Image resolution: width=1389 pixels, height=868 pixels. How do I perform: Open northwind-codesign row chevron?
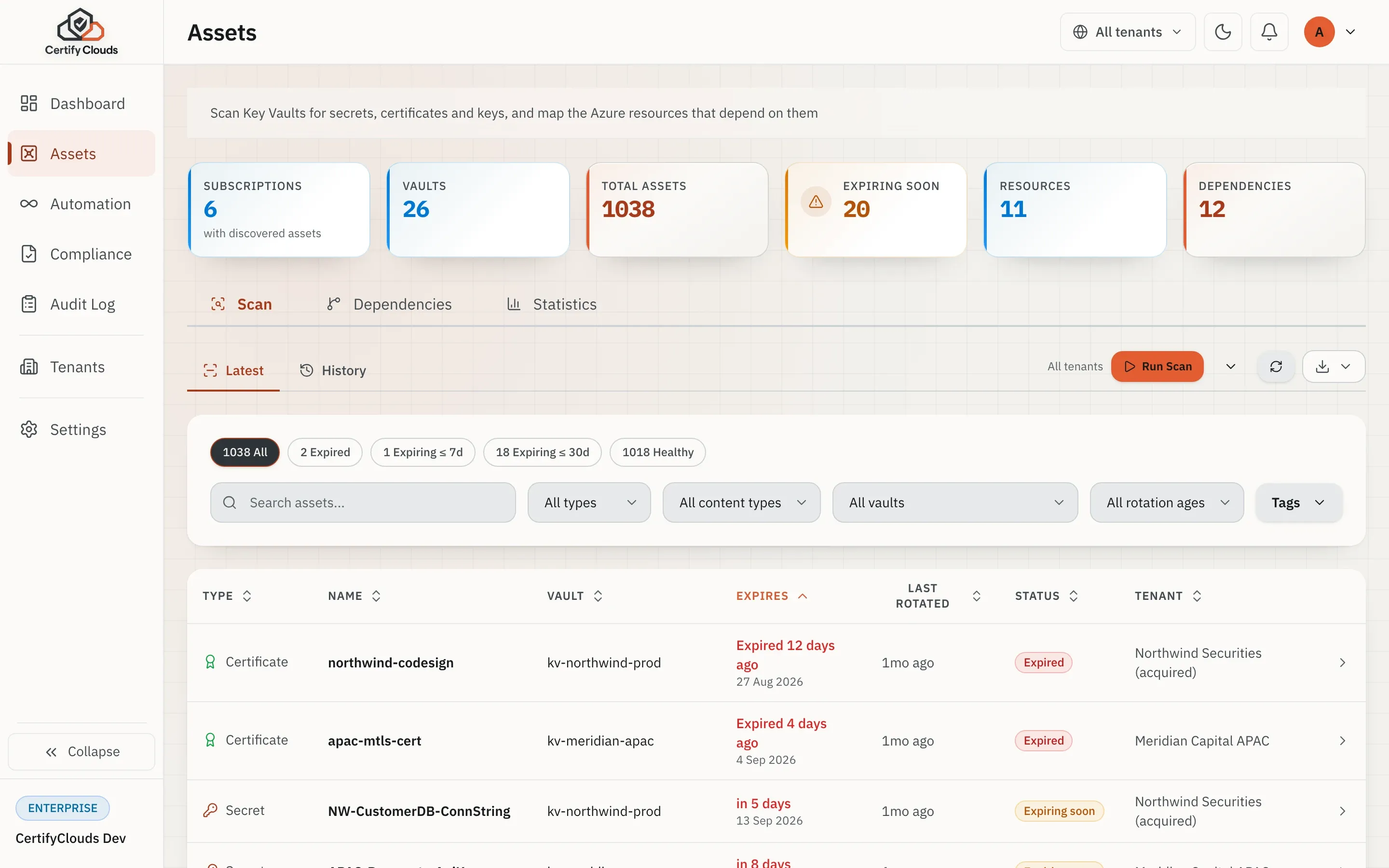pyautogui.click(x=1342, y=663)
